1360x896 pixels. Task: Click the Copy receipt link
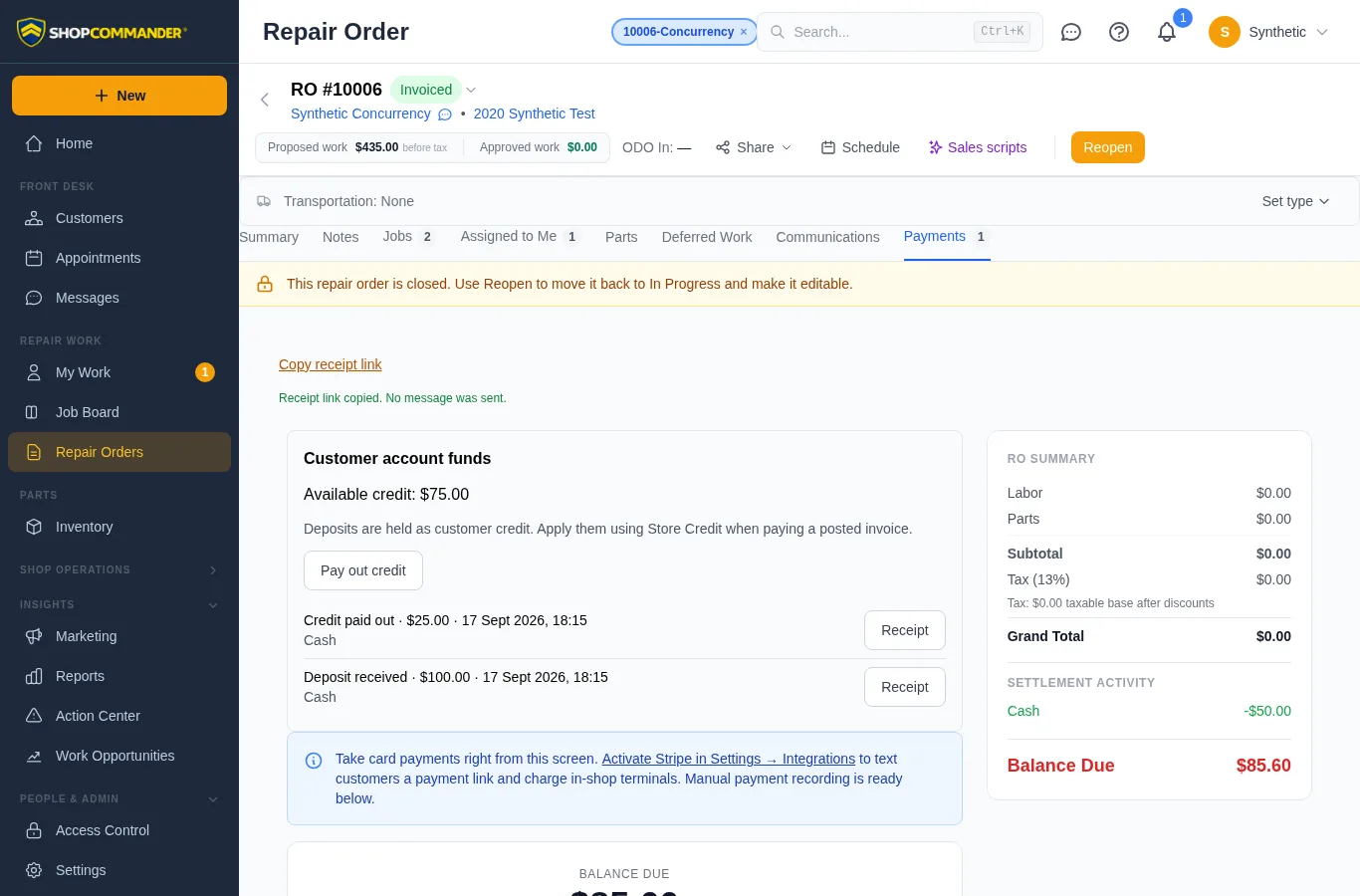pos(331,364)
